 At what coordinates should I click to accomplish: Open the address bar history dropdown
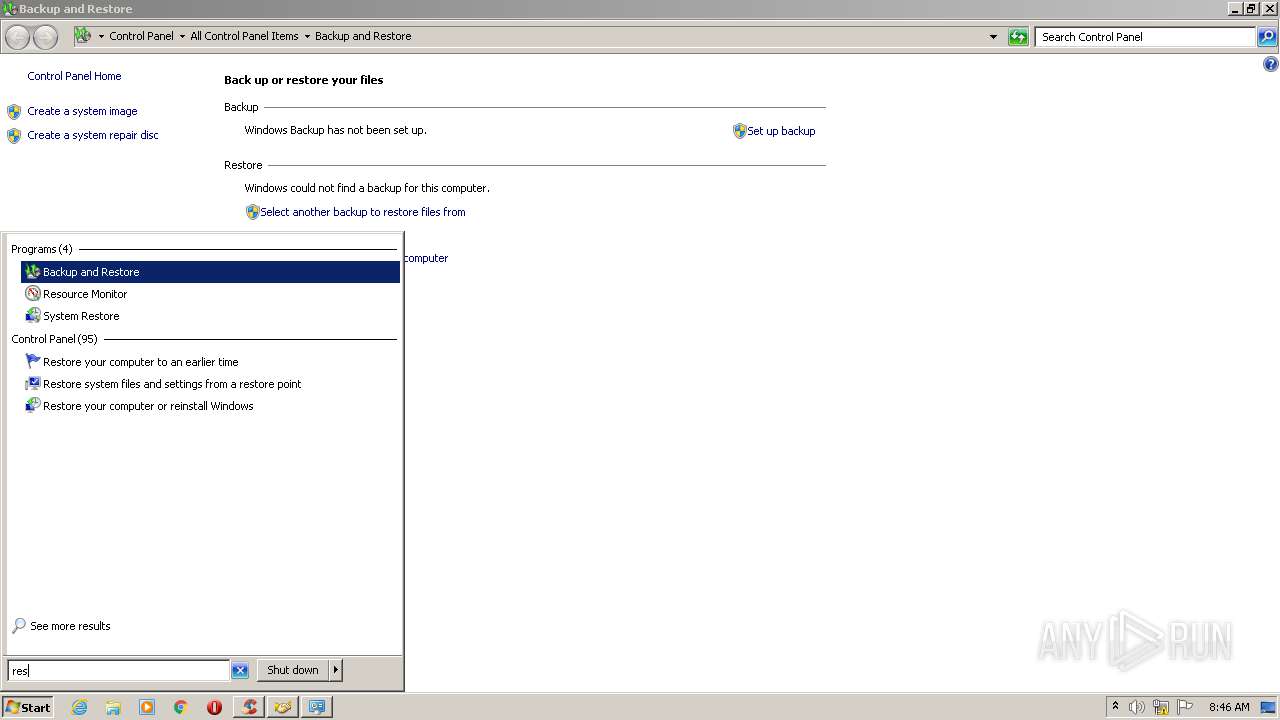[993, 37]
